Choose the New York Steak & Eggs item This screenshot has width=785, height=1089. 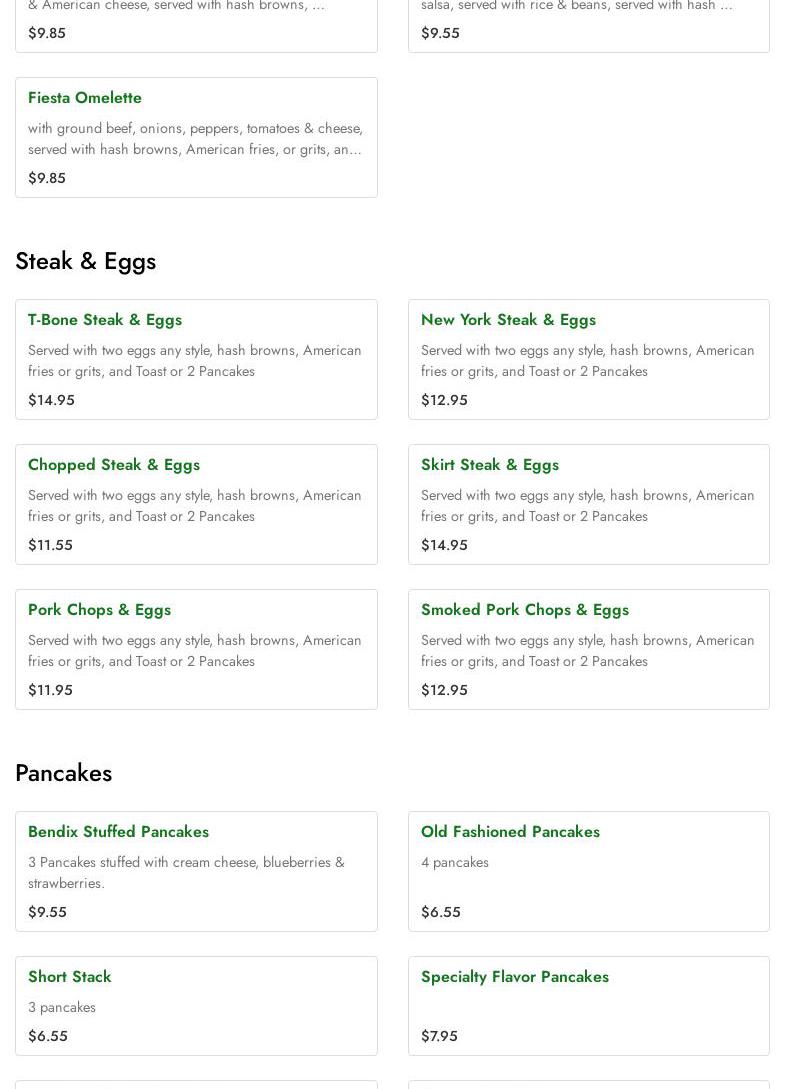[x=508, y=320]
